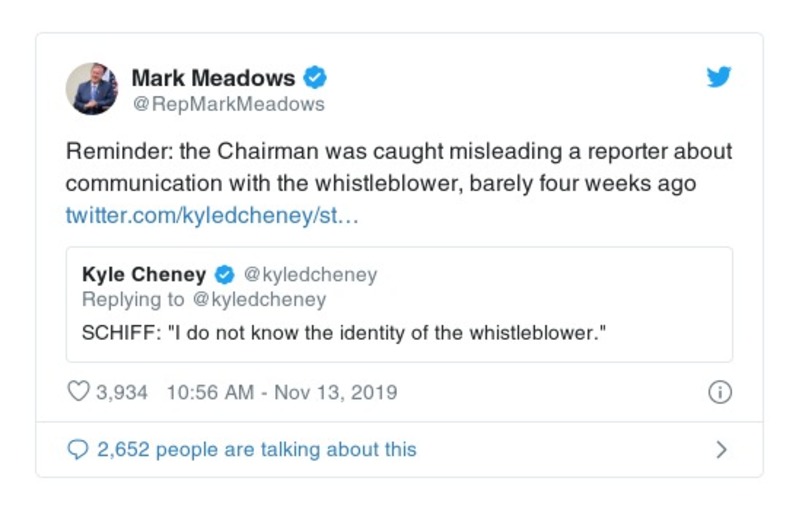This screenshot has height=513, width=799.
Task: Click Mark Meadows' profile picture
Action: click(x=92, y=89)
